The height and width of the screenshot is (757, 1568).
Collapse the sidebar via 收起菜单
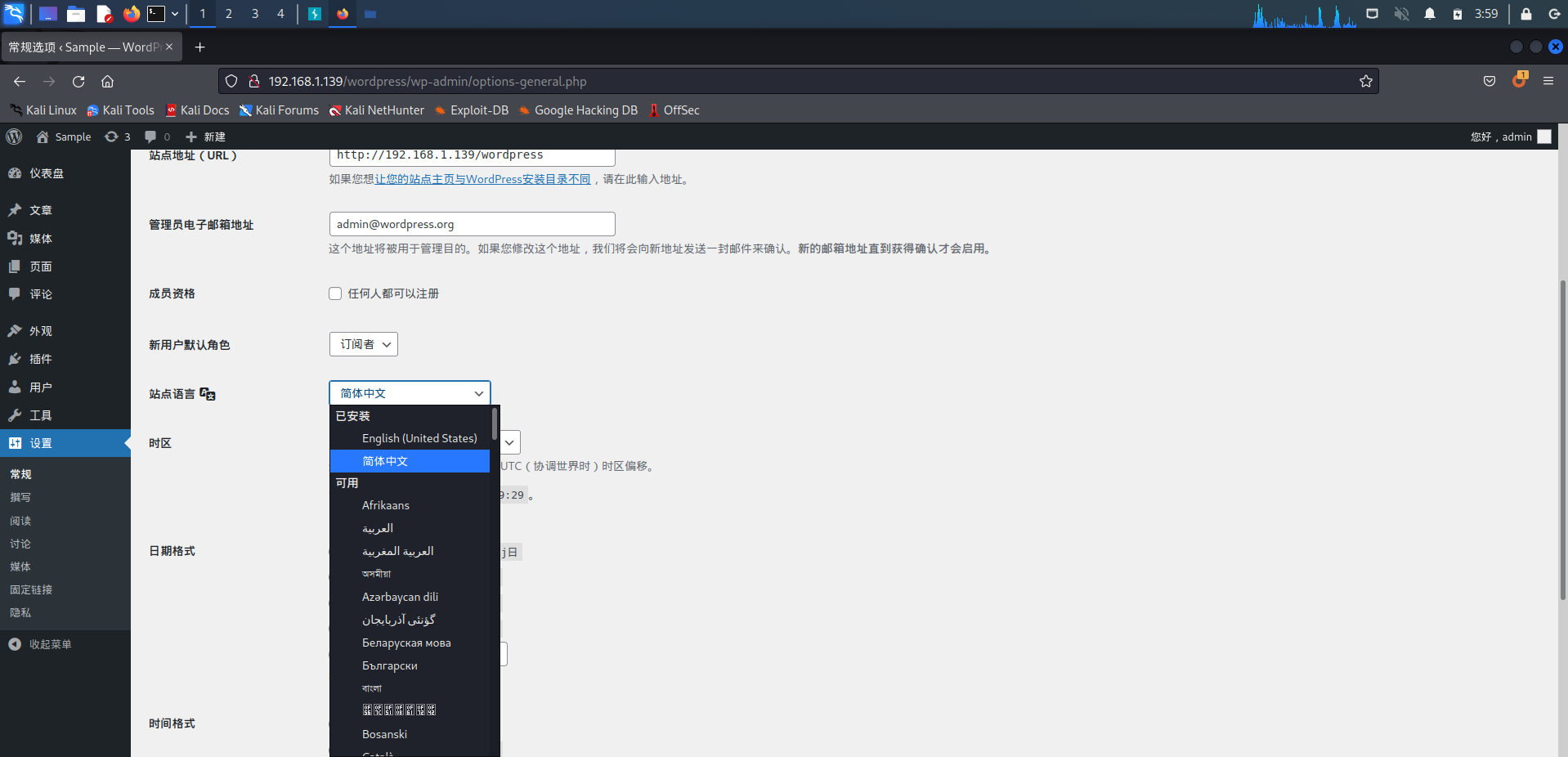[x=65, y=644]
